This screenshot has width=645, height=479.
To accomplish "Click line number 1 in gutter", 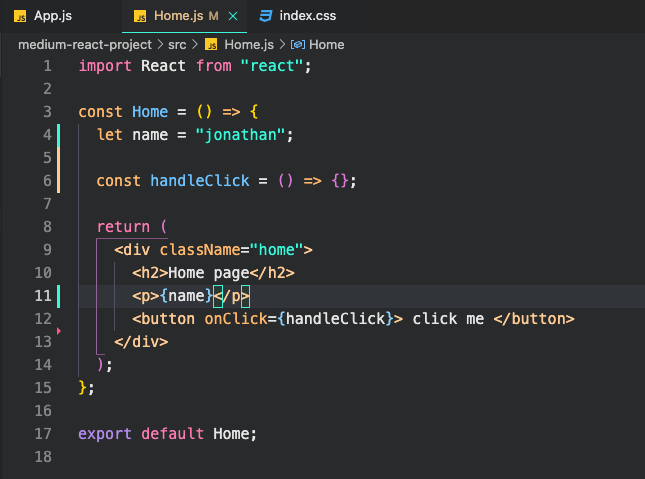I will coord(47,66).
